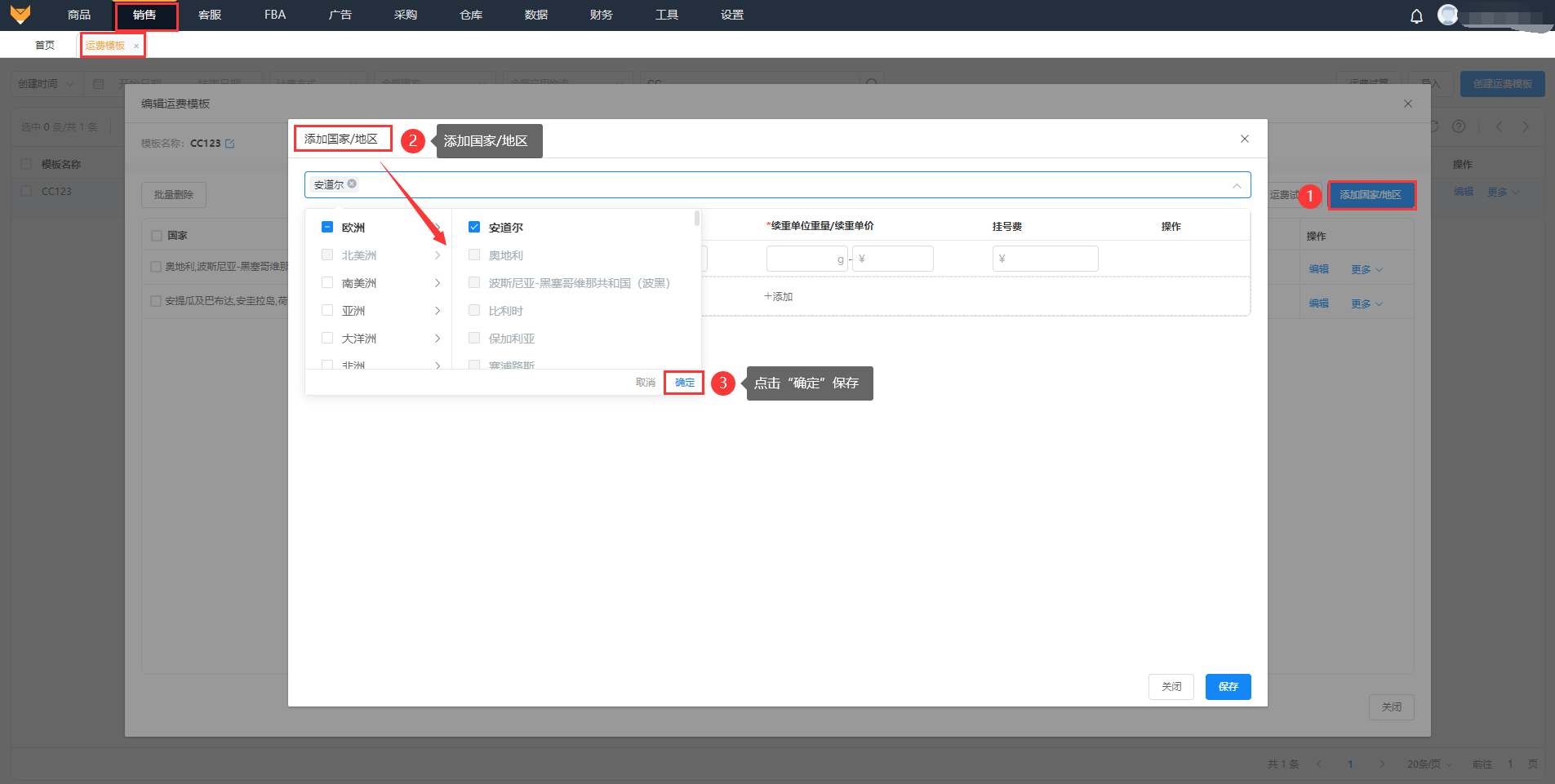Tick the 模板名称 header checkbox
The height and width of the screenshot is (784, 1555).
pyautogui.click(x=26, y=164)
